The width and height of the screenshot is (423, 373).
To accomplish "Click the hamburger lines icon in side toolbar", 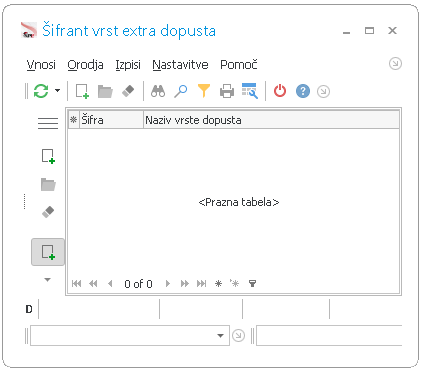I will coord(48,123).
